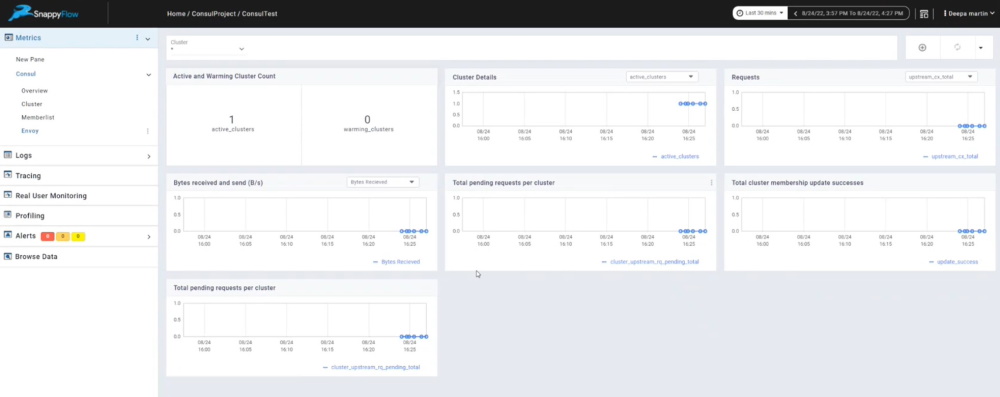
Task: Select the Consul dashboard entry
Action: [26, 74]
